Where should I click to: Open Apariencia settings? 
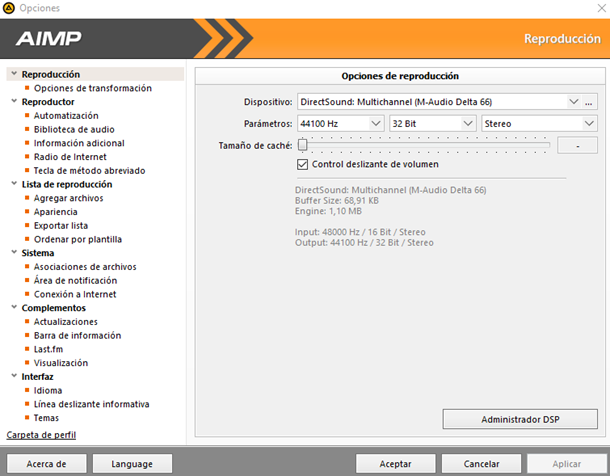(x=56, y=212)
